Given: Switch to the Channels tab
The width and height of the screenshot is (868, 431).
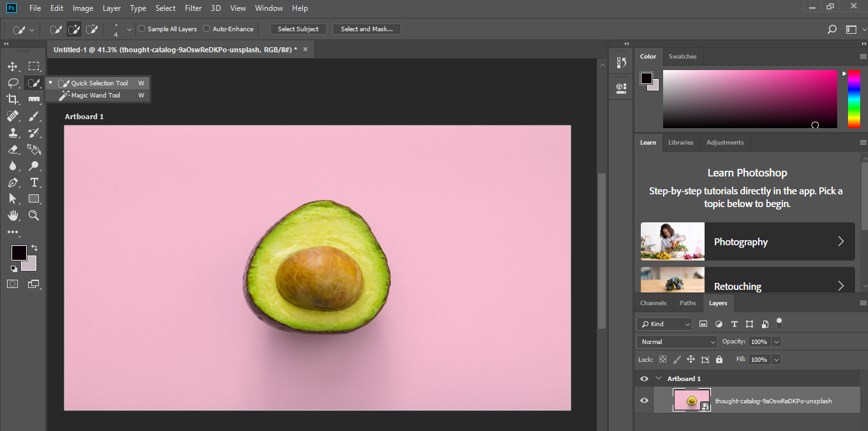Looking at the screenshot, I should pyautogui.click(x=653, y=303).
